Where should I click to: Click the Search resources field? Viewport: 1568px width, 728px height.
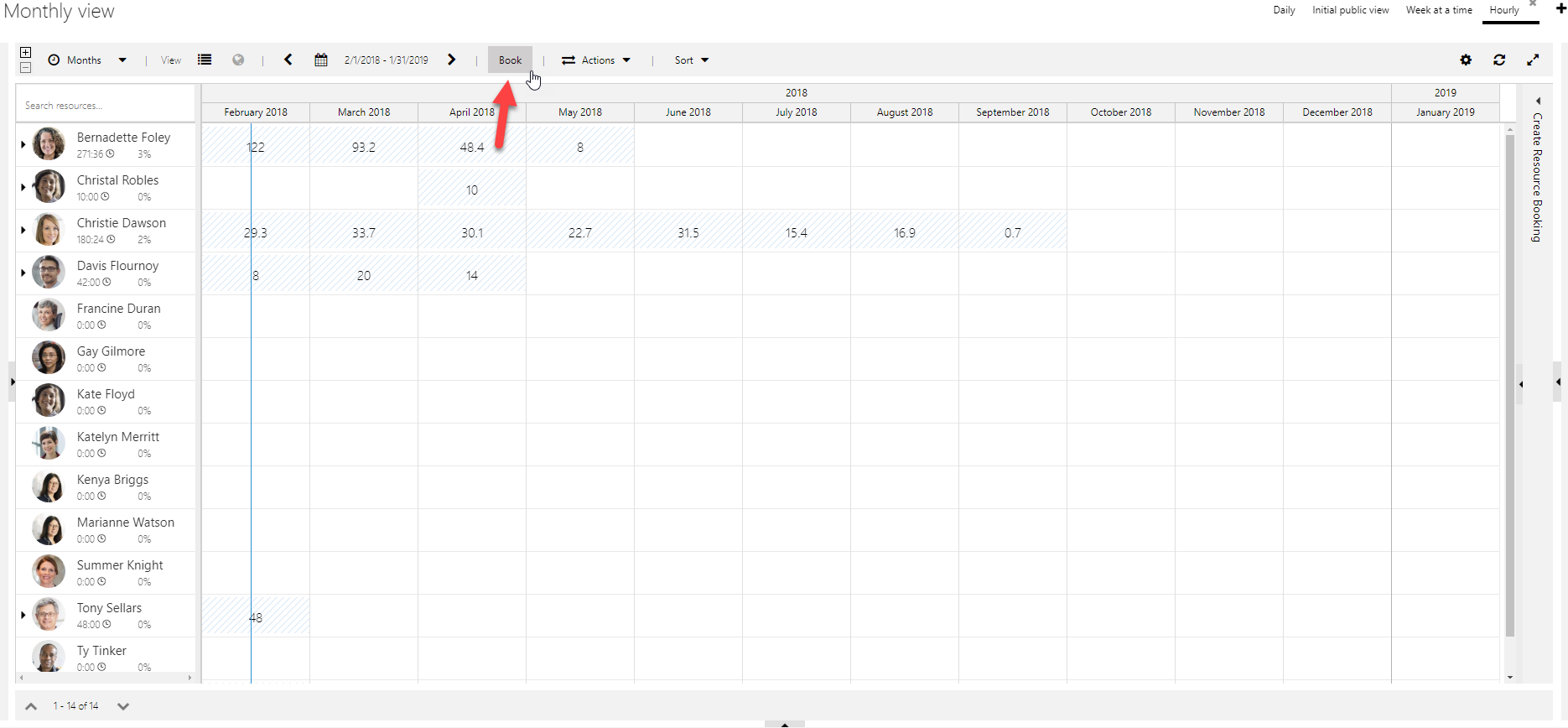point(106,106)
